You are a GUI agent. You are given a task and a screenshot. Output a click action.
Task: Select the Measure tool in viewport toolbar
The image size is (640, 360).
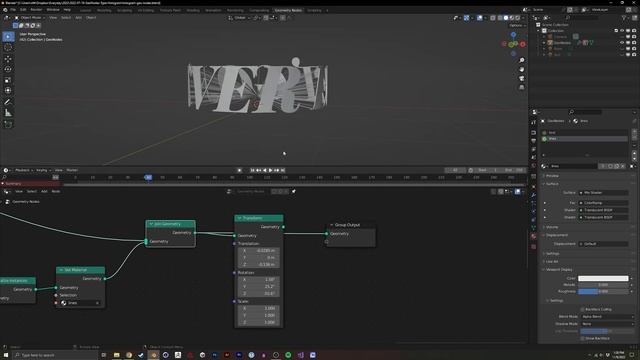pyautogui.click(x=8, y=113)
